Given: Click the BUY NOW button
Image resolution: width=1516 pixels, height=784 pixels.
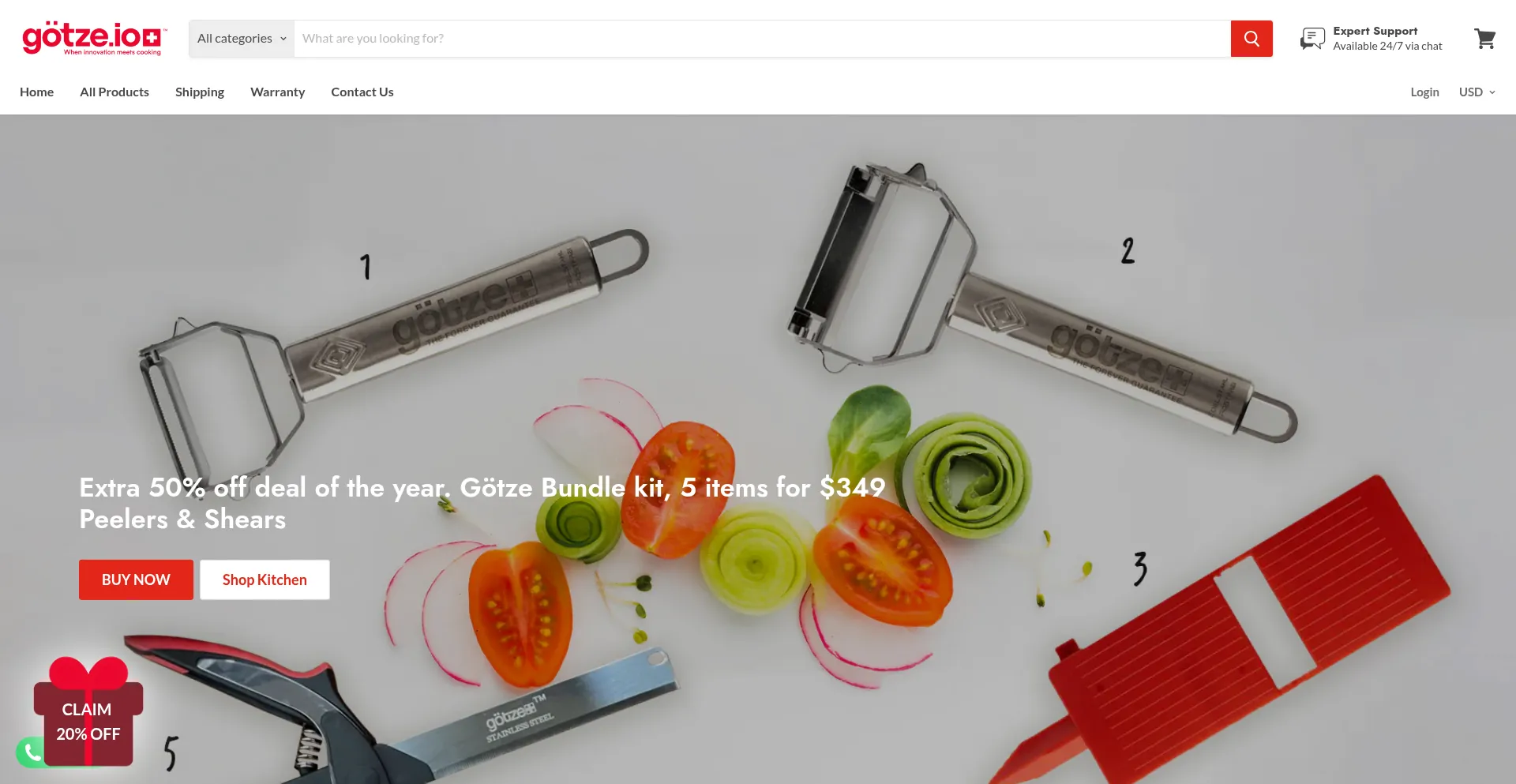Looking at the screenshot, I should (136, 580).
